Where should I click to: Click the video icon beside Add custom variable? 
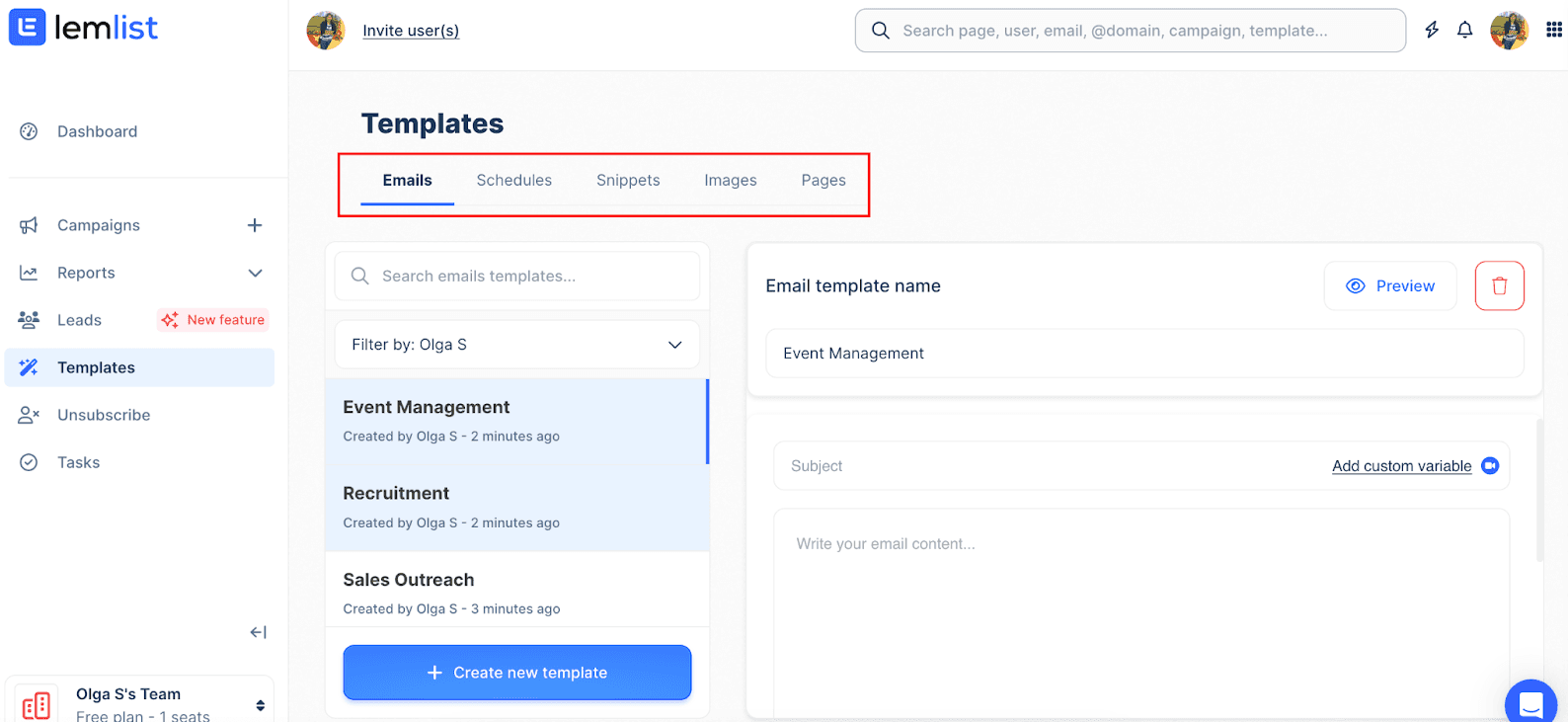(1491, 465)
